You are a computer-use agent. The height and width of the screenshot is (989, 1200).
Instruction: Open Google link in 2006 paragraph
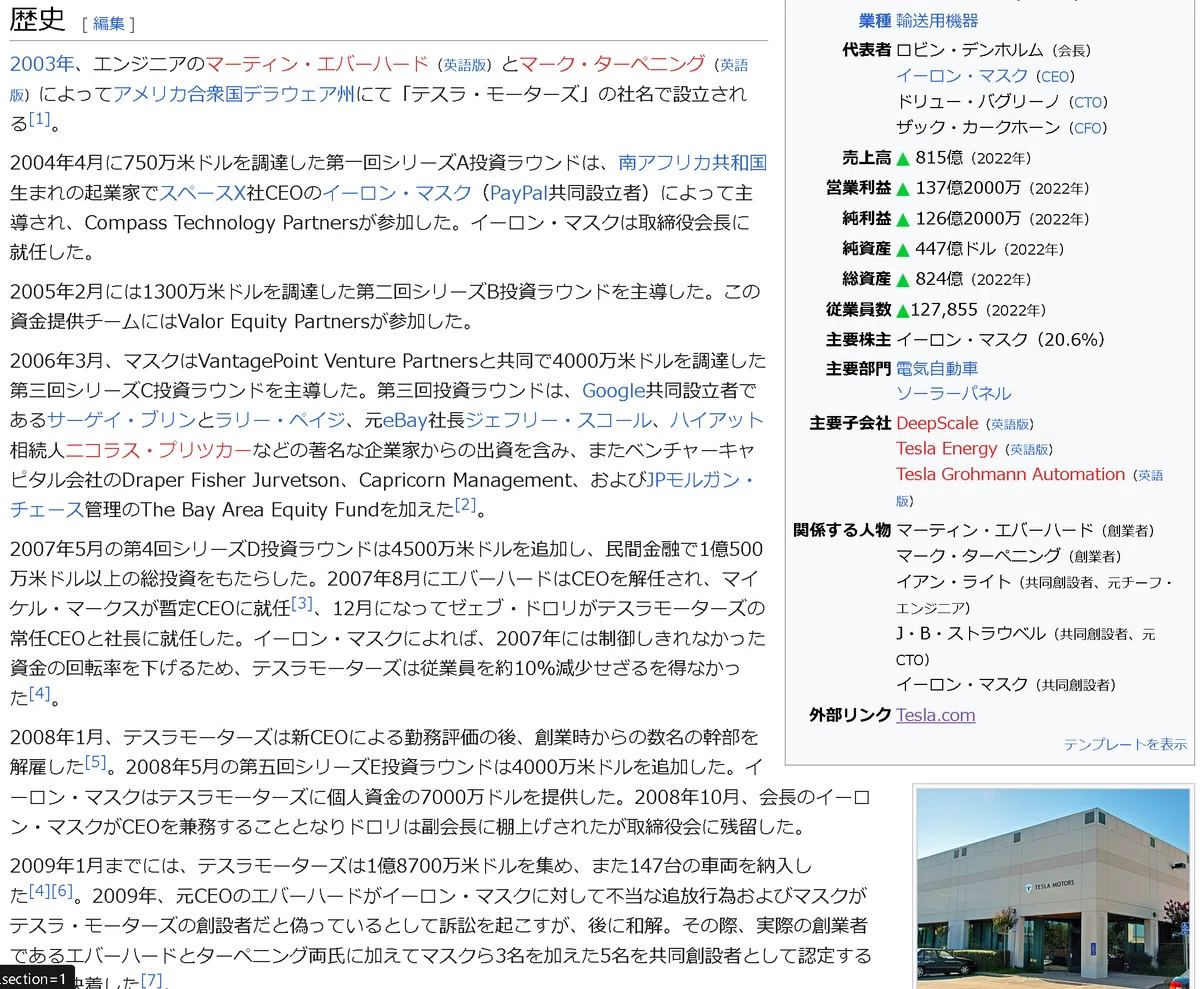[x=614, y=390]
